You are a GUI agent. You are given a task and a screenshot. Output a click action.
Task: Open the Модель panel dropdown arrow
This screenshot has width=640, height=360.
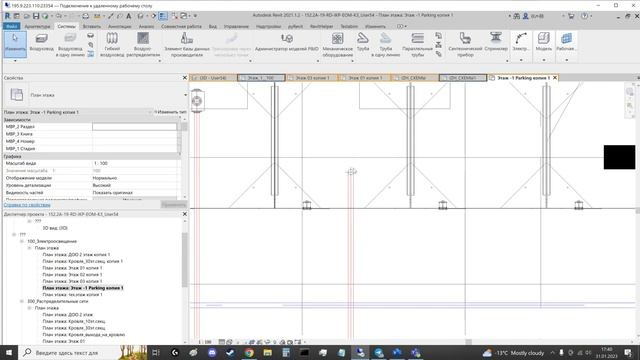[x=543, y=60]
